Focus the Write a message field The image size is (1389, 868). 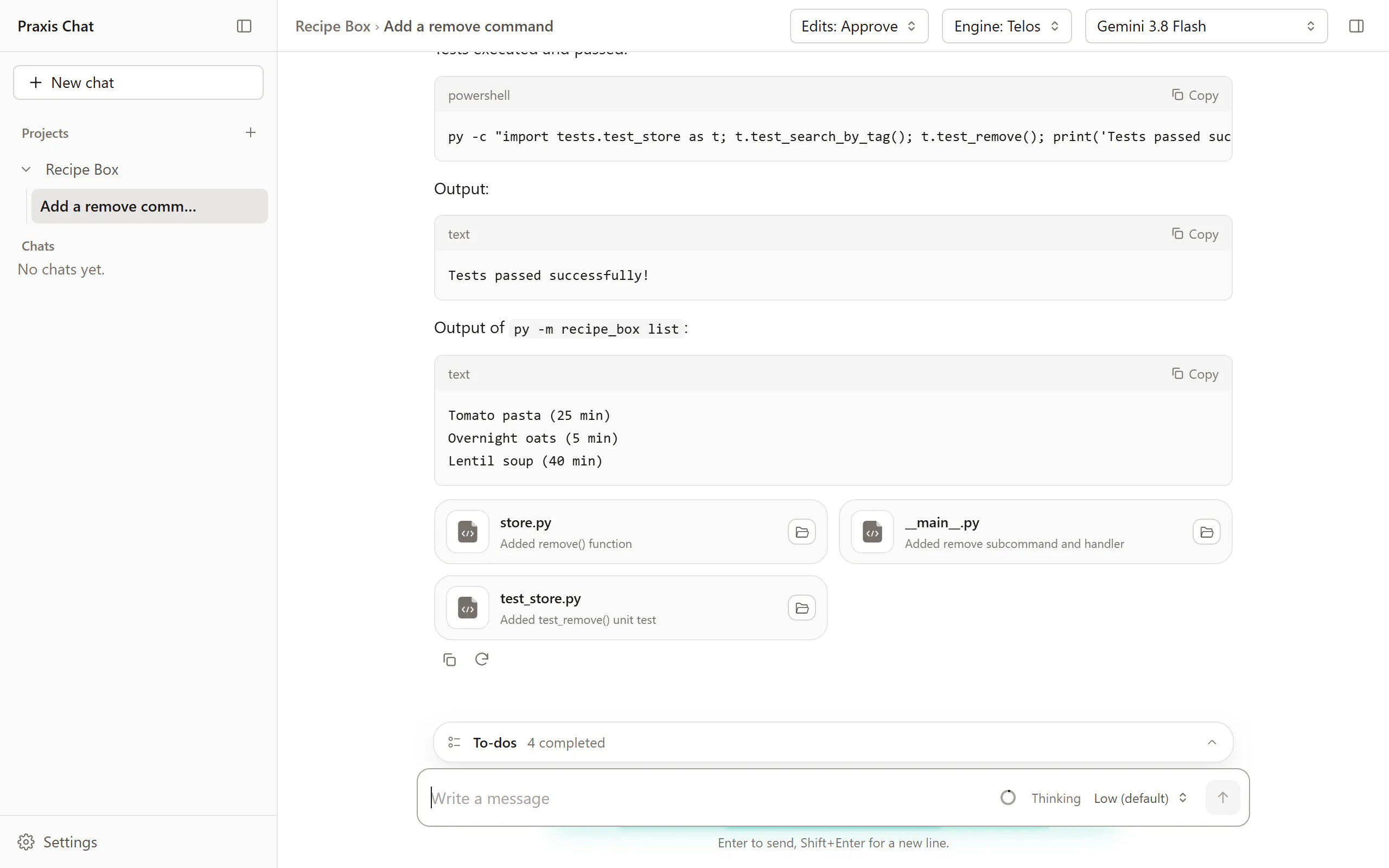(712, 798)
